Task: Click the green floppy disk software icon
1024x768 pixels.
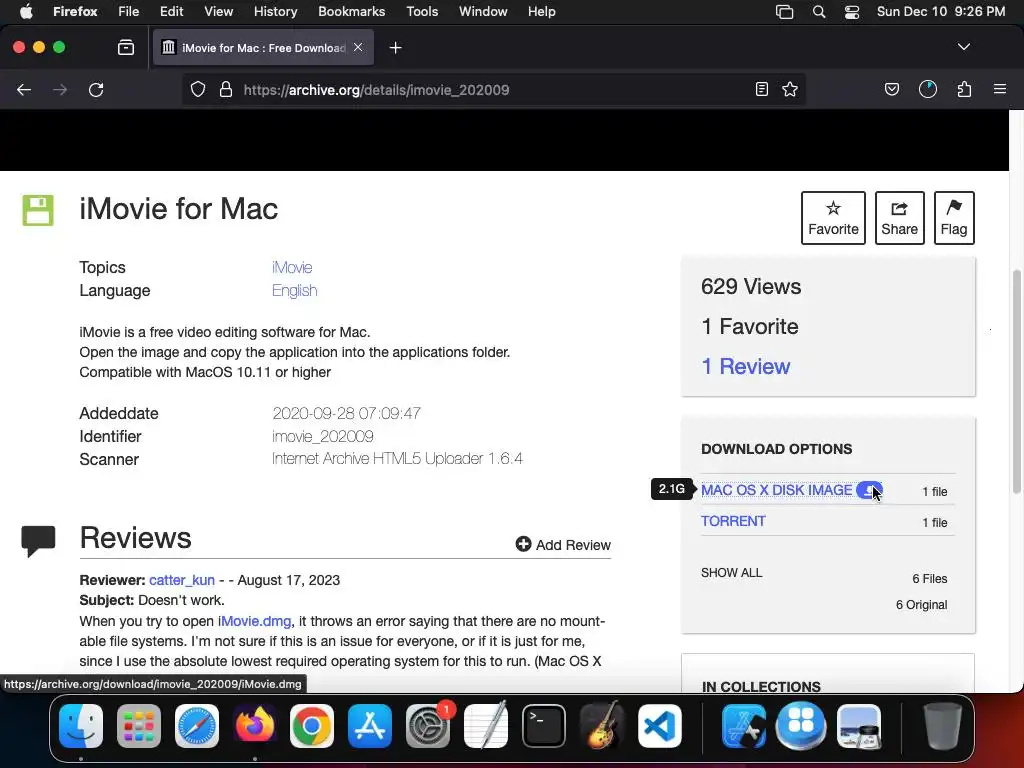Action: 38,210
